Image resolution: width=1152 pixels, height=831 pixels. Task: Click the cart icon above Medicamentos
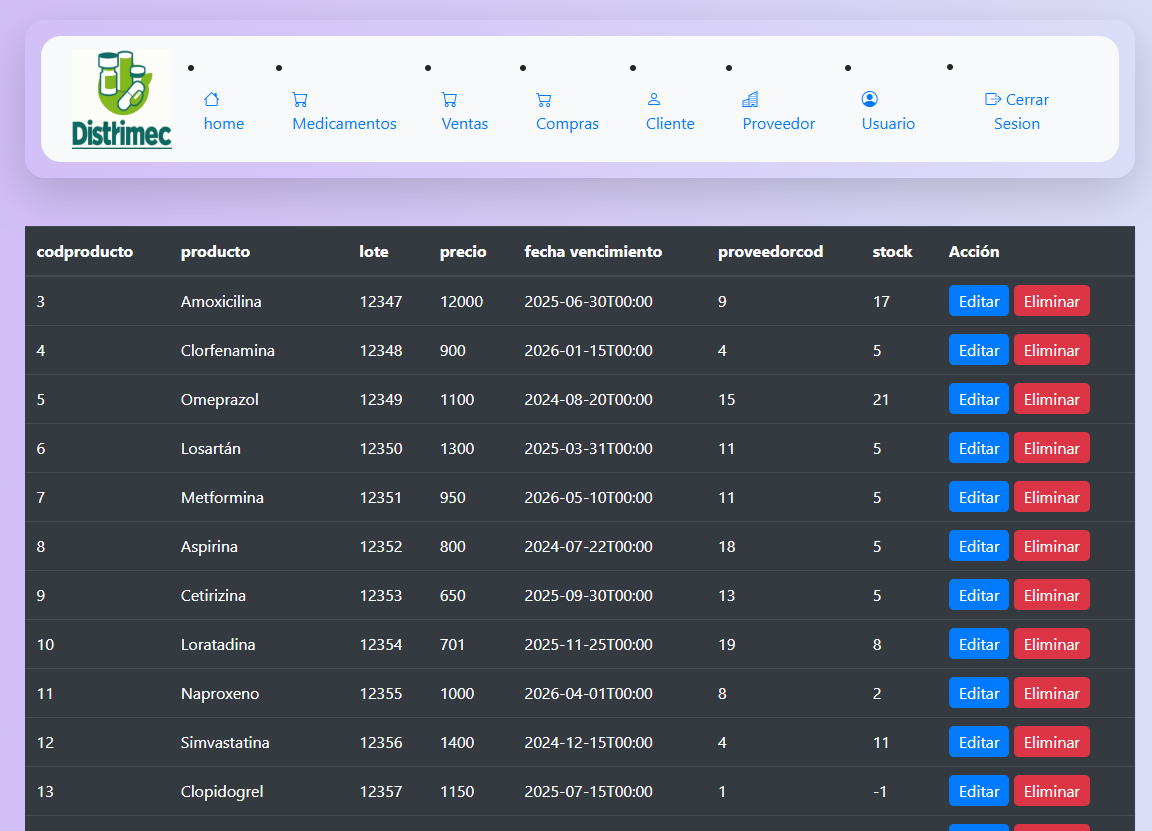click(300, 99)
